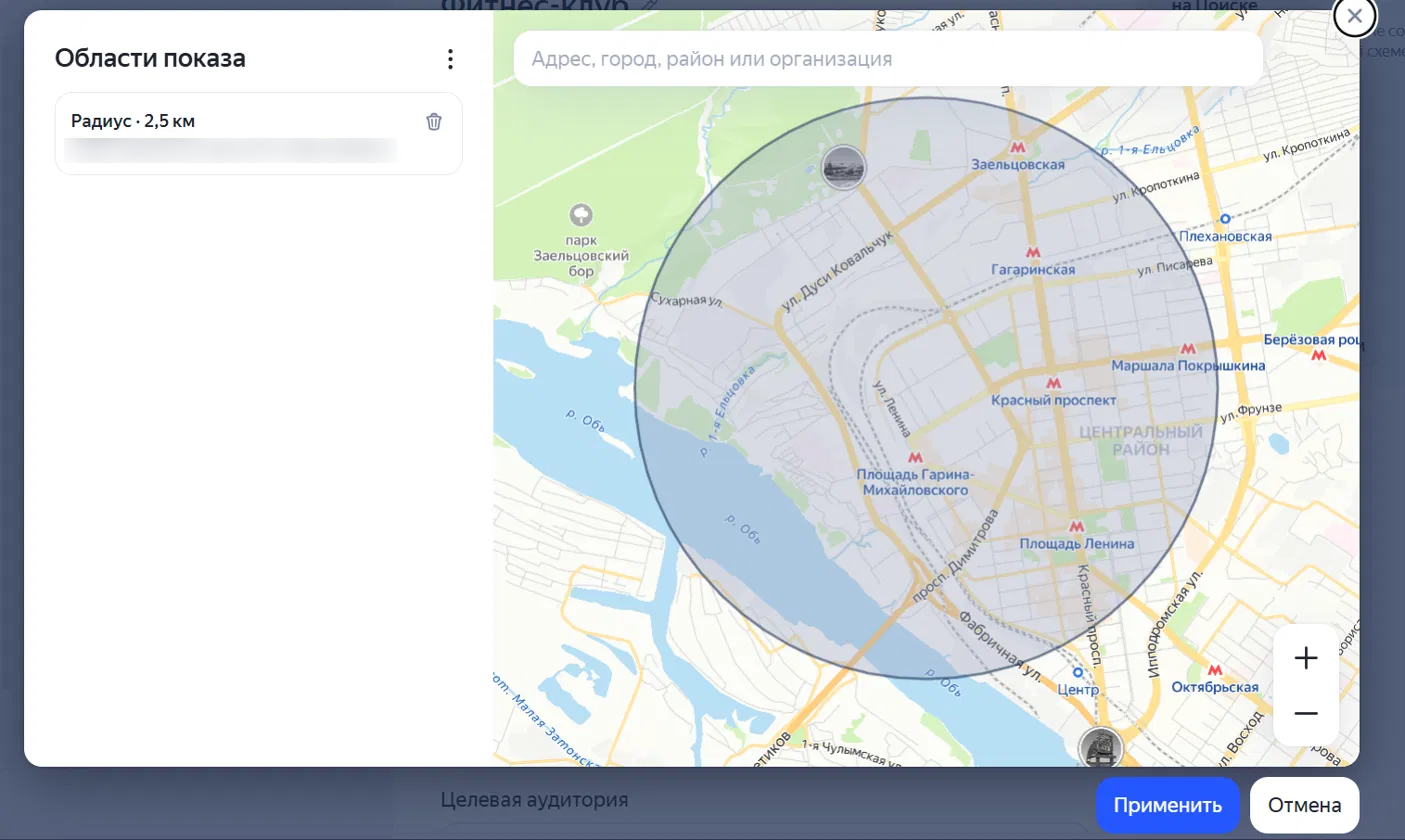Click the Гагаринская metro station marker

point(1033,252)
